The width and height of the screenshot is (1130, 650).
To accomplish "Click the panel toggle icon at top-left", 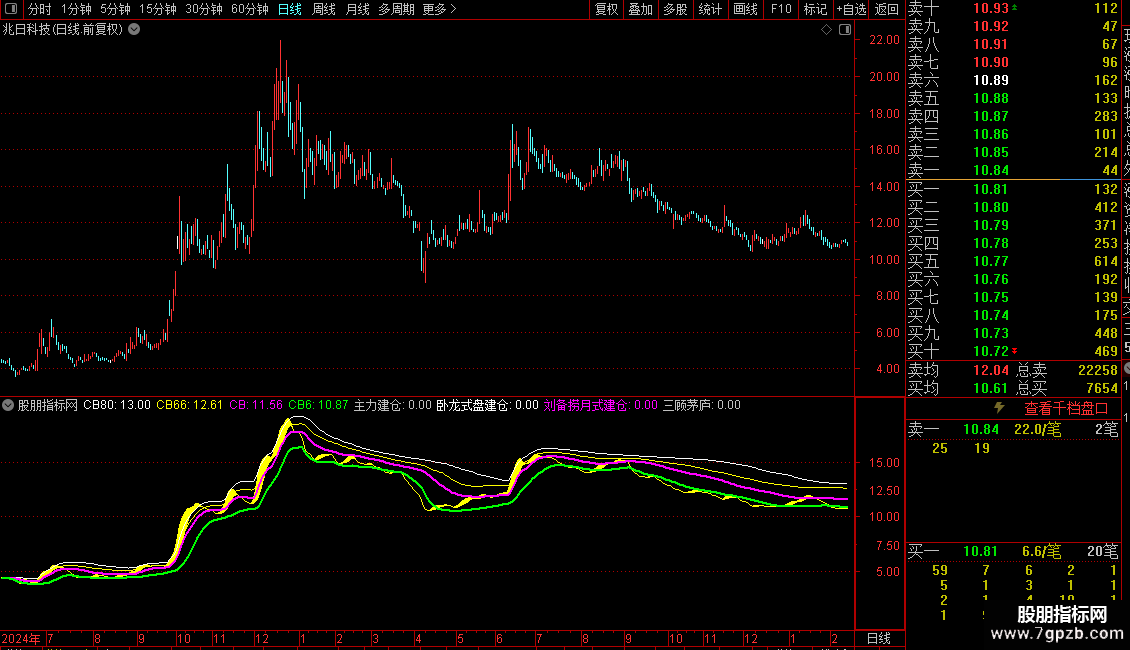I will click(12, 9).
